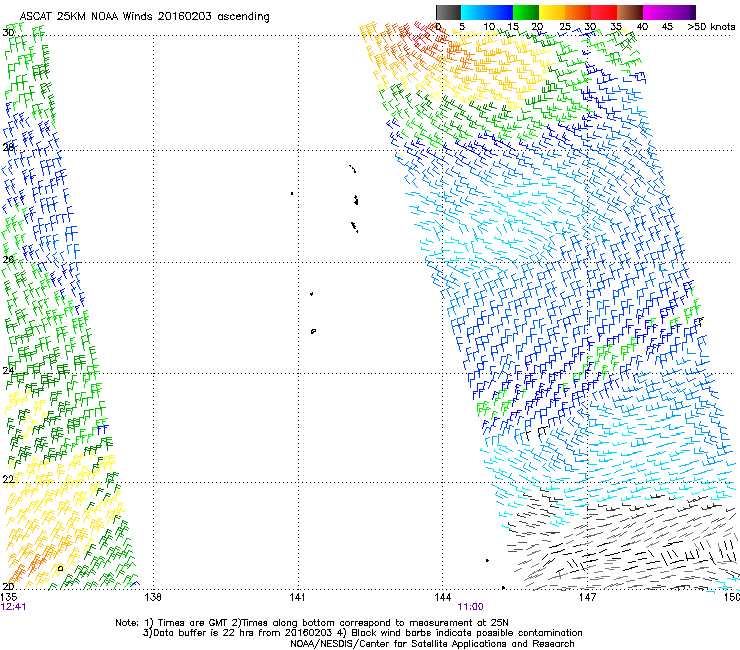Click the longitude label '135'
Screen dimensions: 740x650
click(x=9, y=597)
